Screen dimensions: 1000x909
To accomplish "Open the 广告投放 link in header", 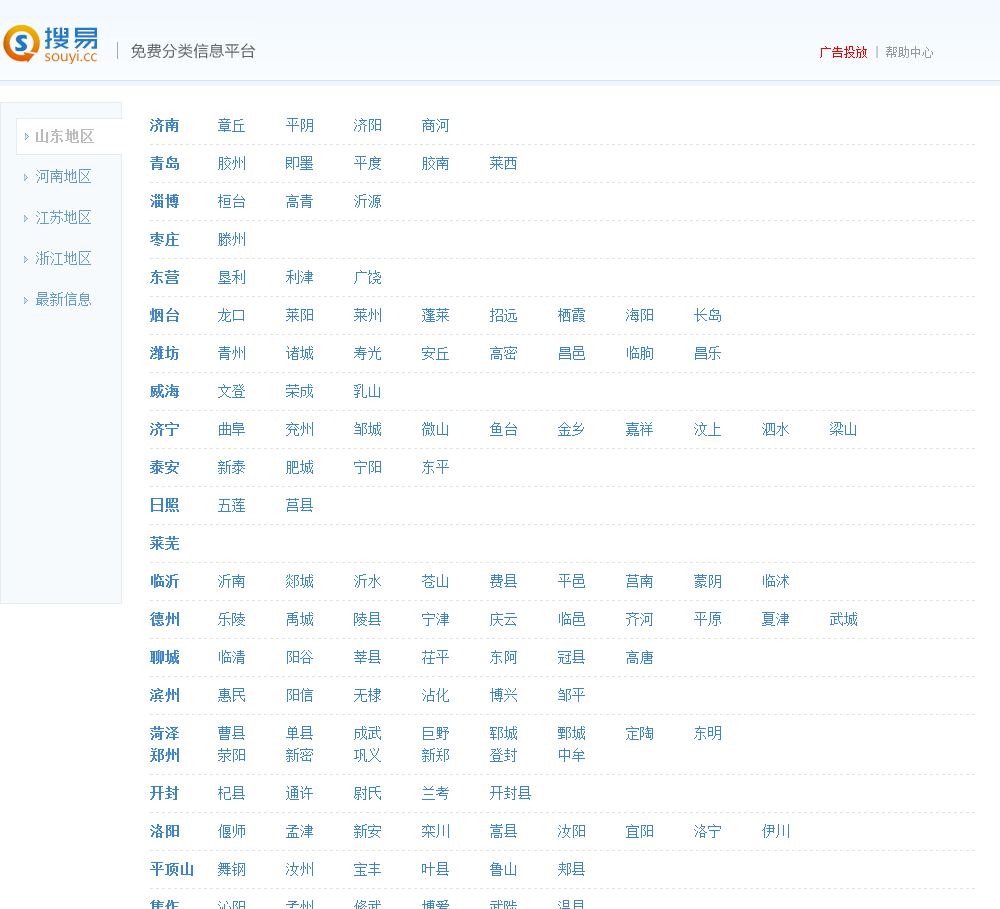I will [x=843, y=52].
